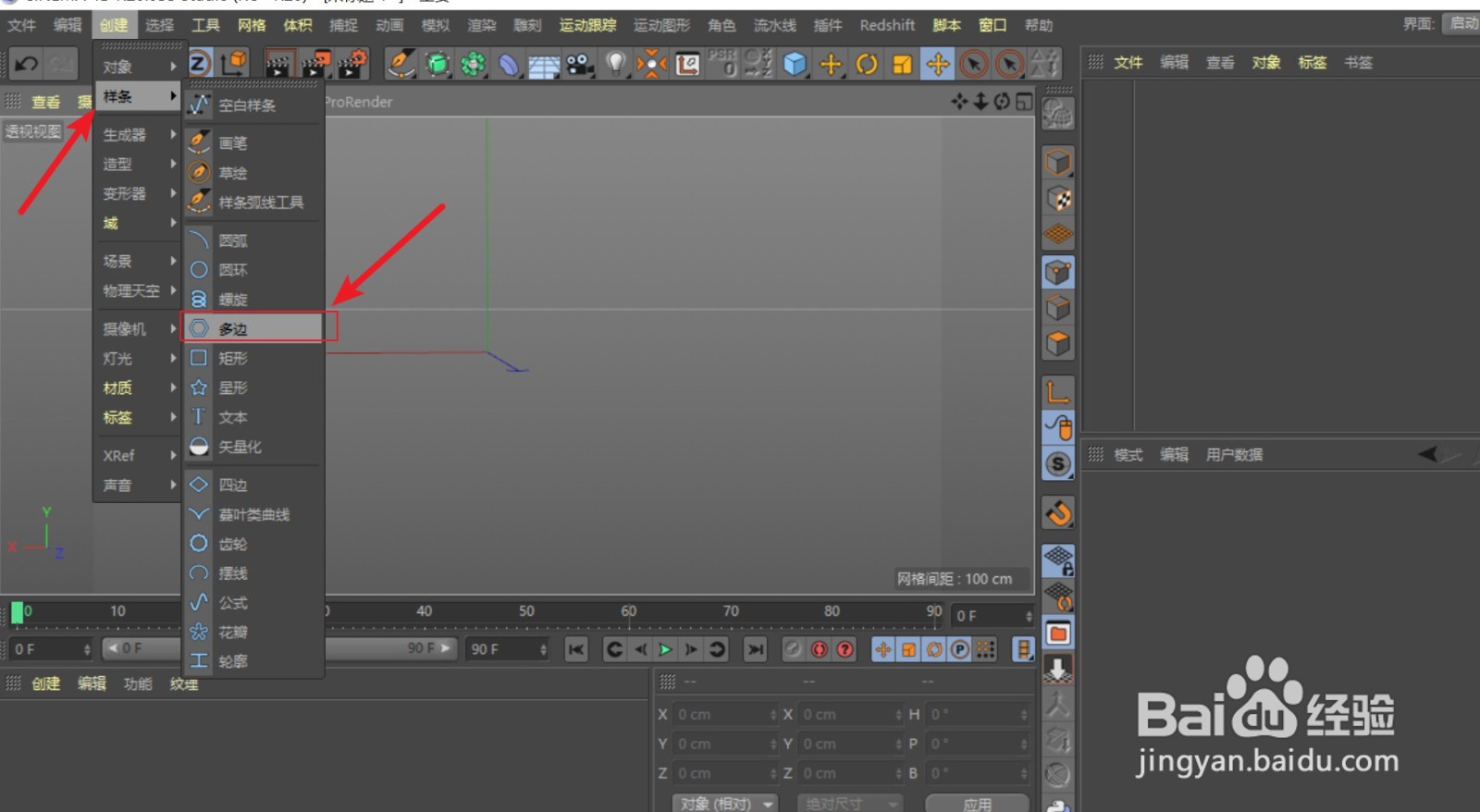
Task: Click the green subdivision generator icon
Action: pos(438,64)
